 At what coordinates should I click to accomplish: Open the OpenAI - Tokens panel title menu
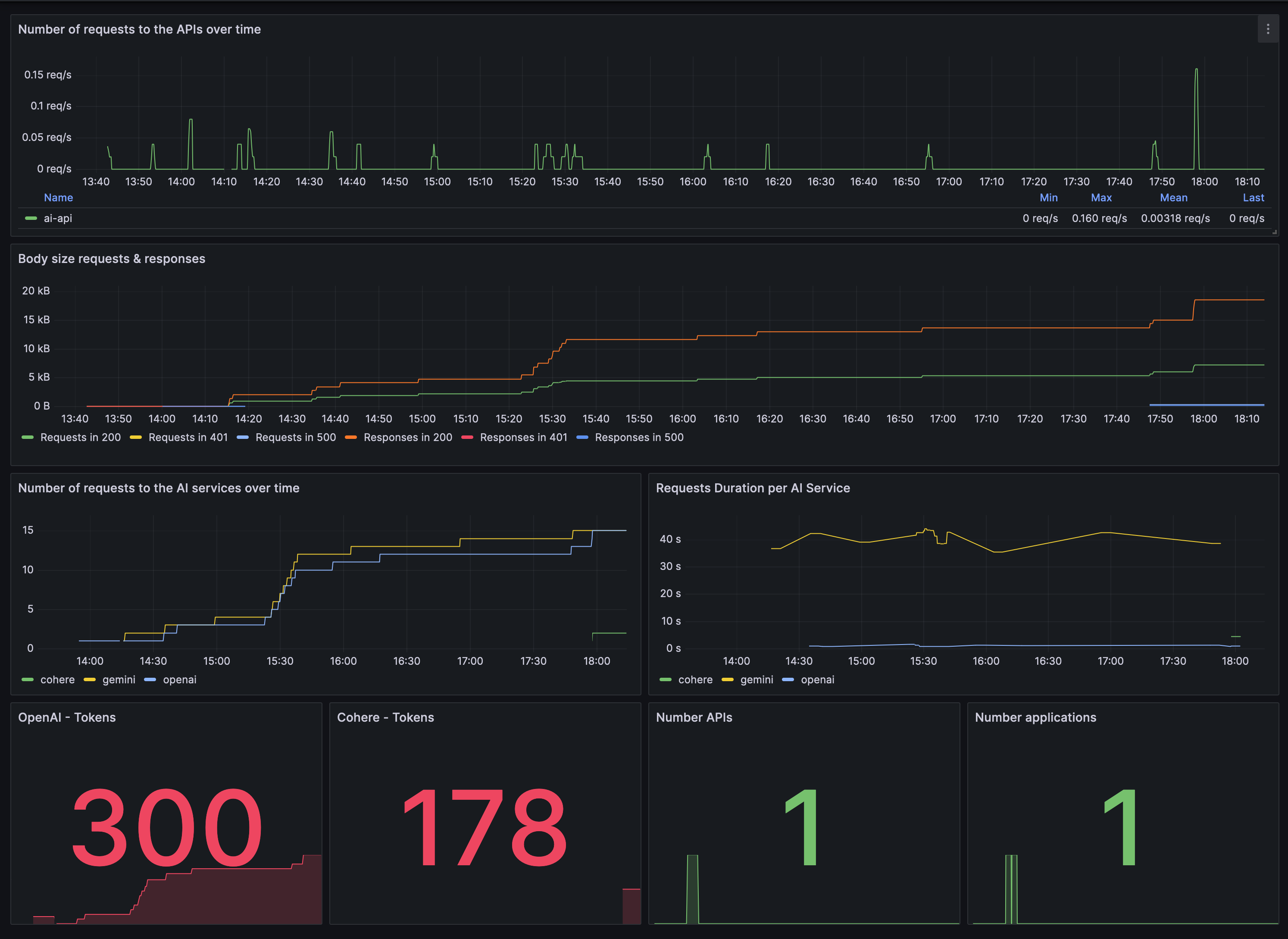coord(68,717)
